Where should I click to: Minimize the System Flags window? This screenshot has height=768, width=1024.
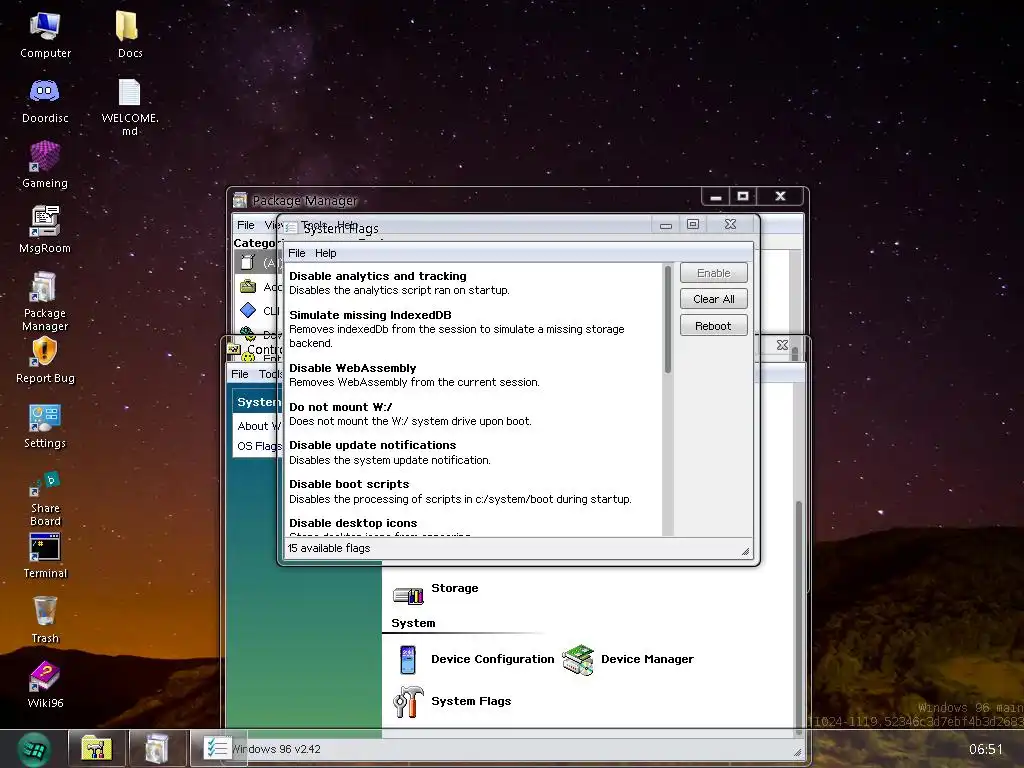(665, 224)
